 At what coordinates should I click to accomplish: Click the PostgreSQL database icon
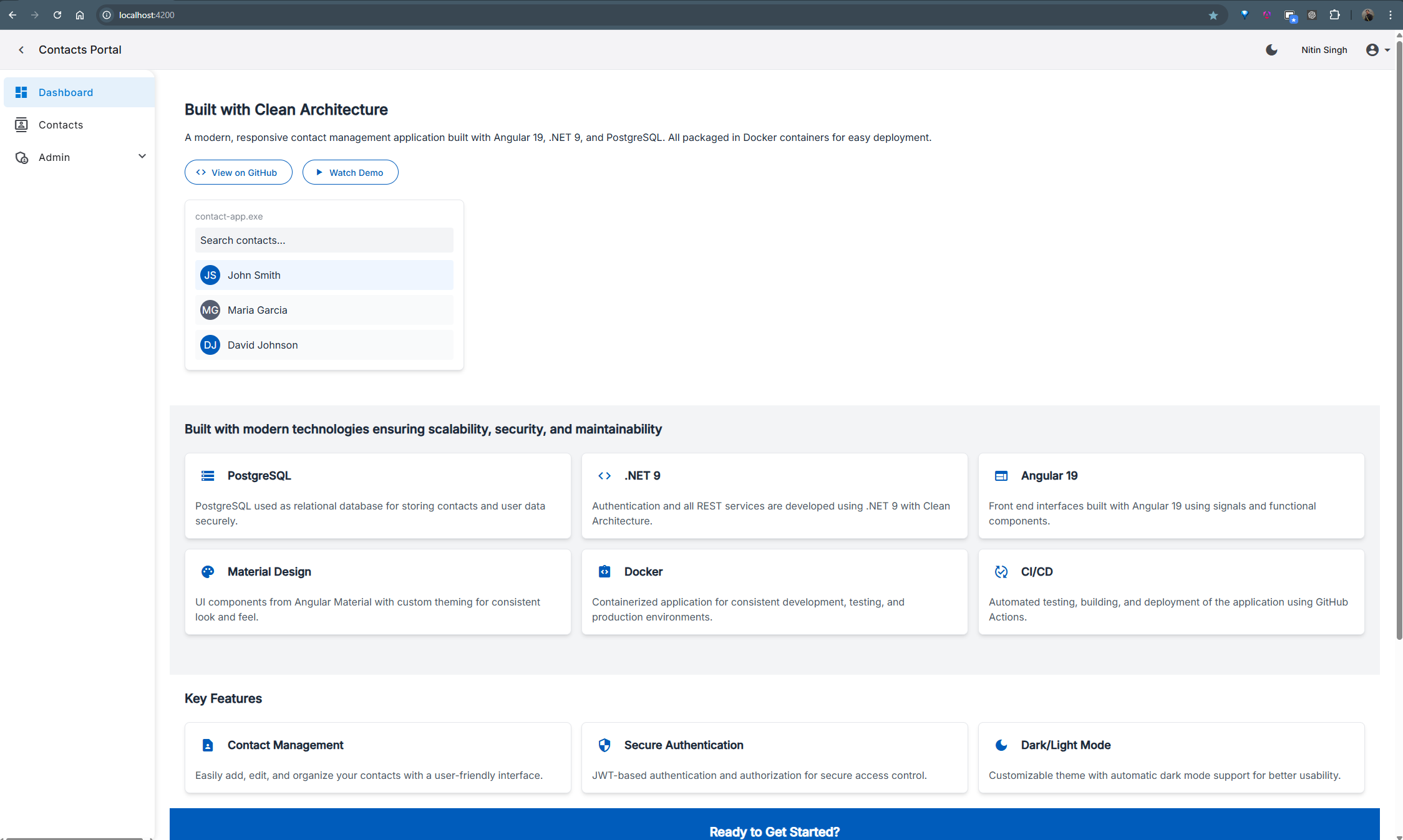pyautogui.click(x=208, y=476)
